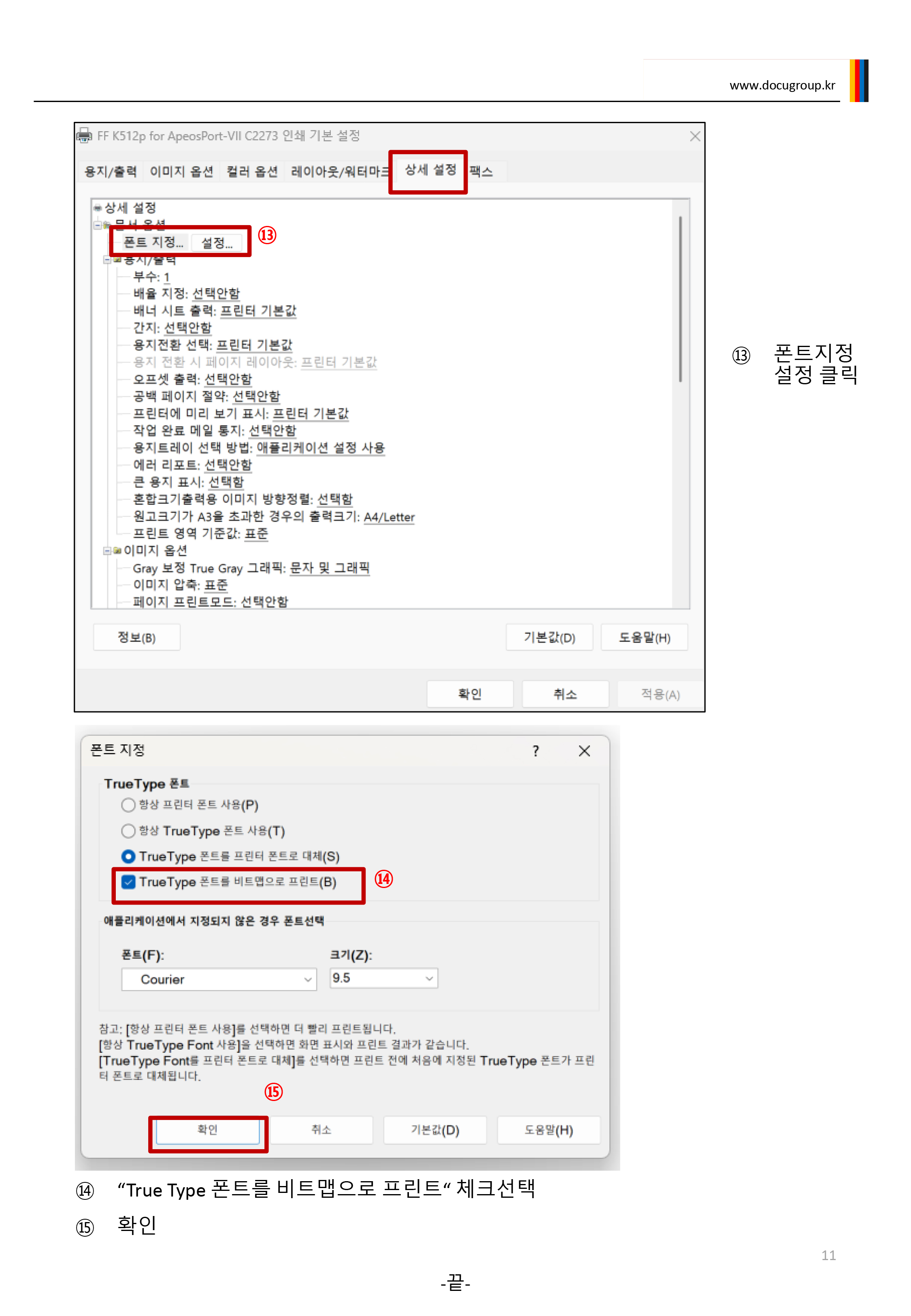This screenshot has width=911, height=1316.
Task: Click the 설정... button next to 폰트 지정
Action: 217,243
